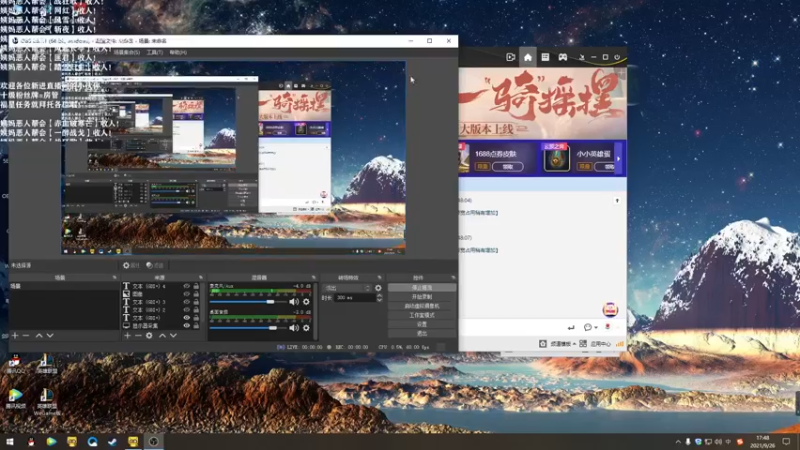Open the 工具(T) menu in OBS

click(x=155, y=53)
